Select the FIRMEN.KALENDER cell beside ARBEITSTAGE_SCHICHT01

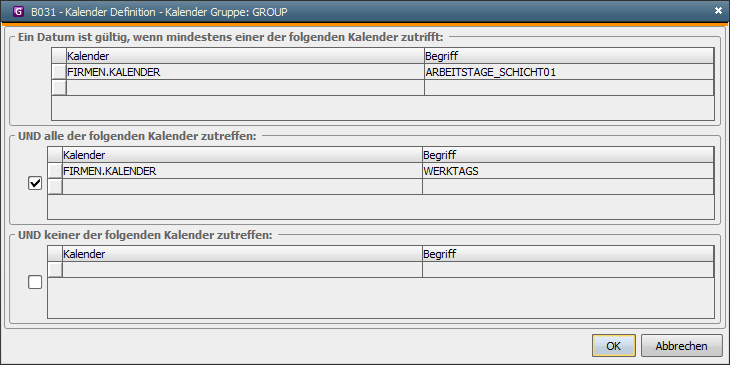(x=245, y=72)
